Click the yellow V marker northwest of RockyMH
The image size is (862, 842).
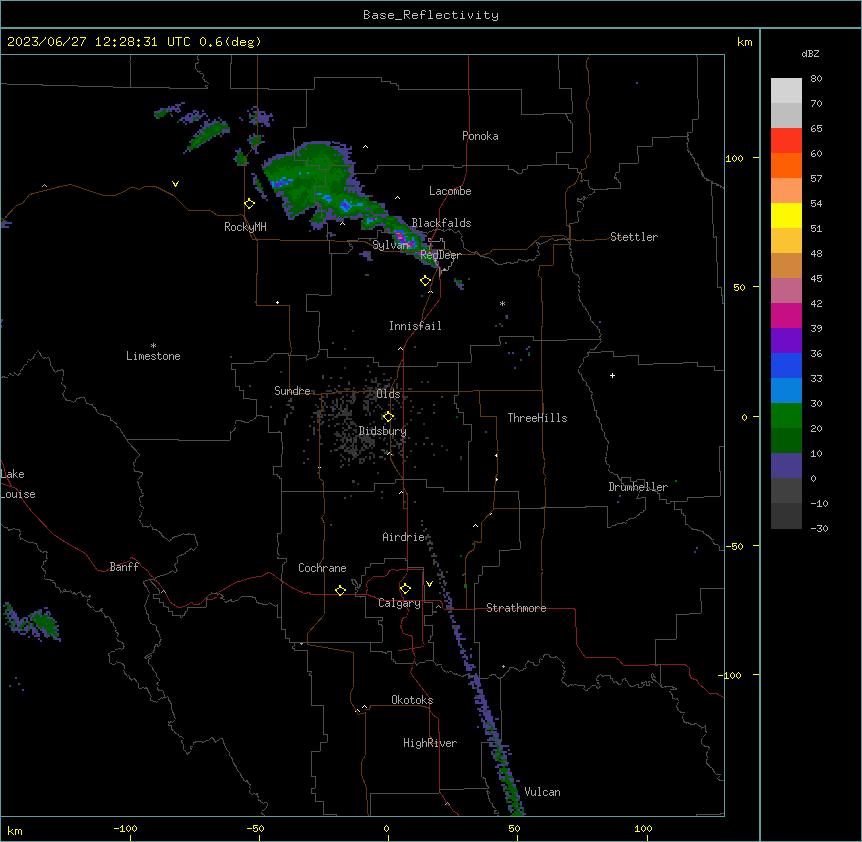click(175, 184)
